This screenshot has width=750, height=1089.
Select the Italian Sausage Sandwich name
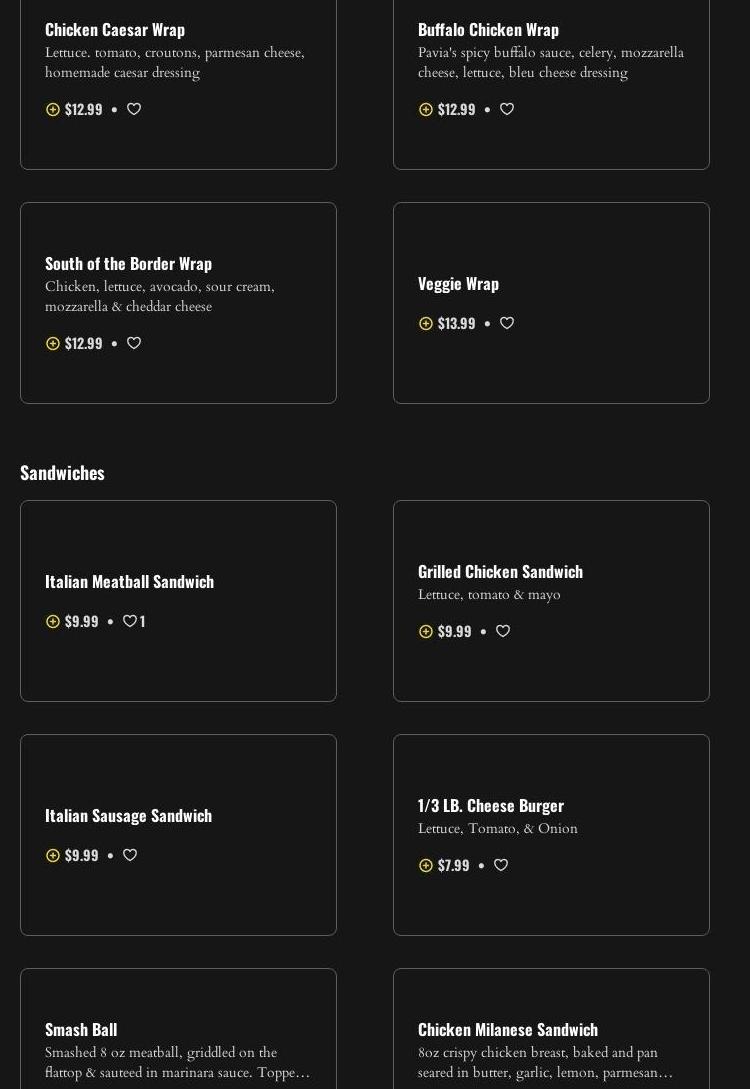[x=128, y=815]
